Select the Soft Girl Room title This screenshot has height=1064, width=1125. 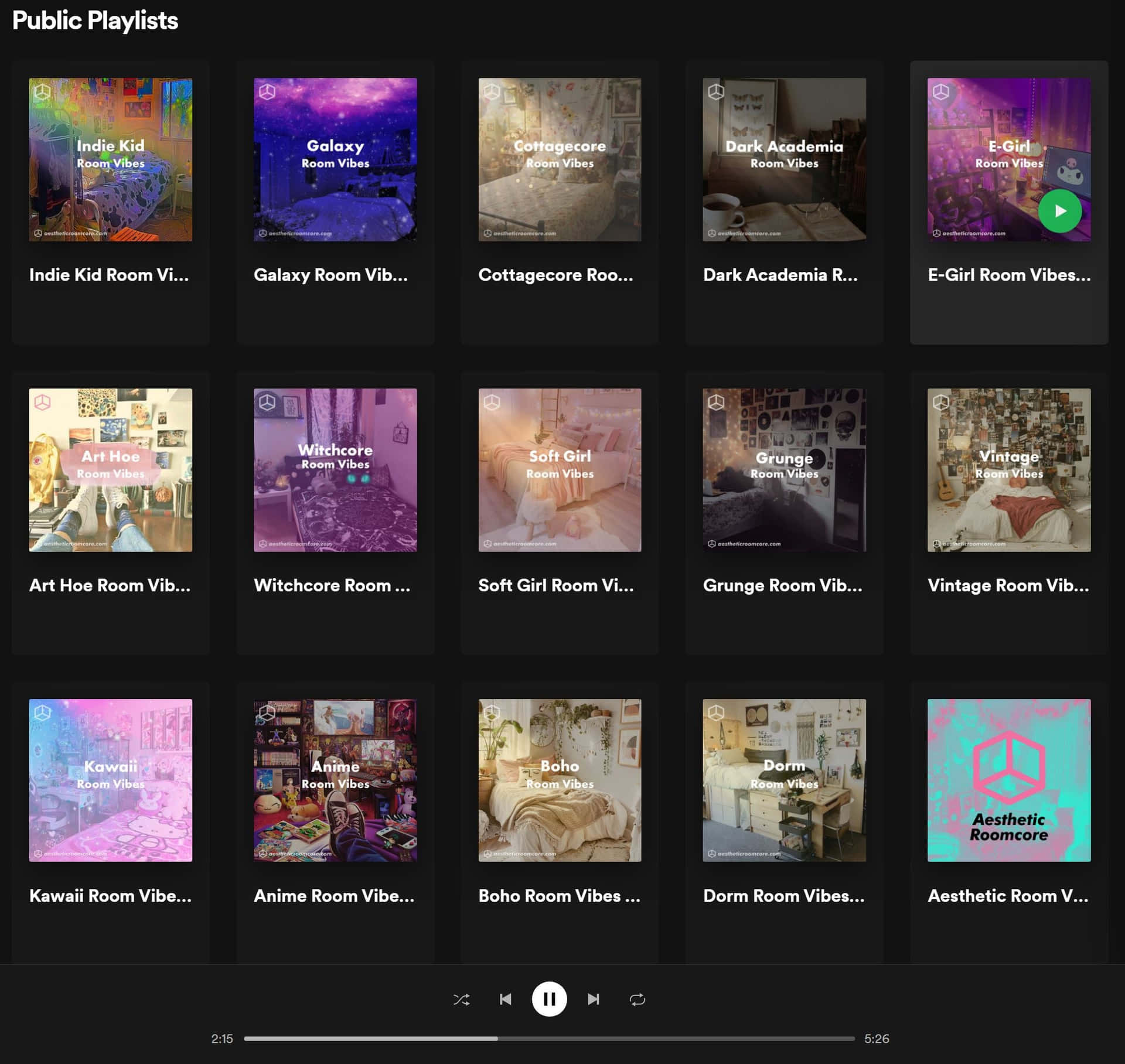555,585
